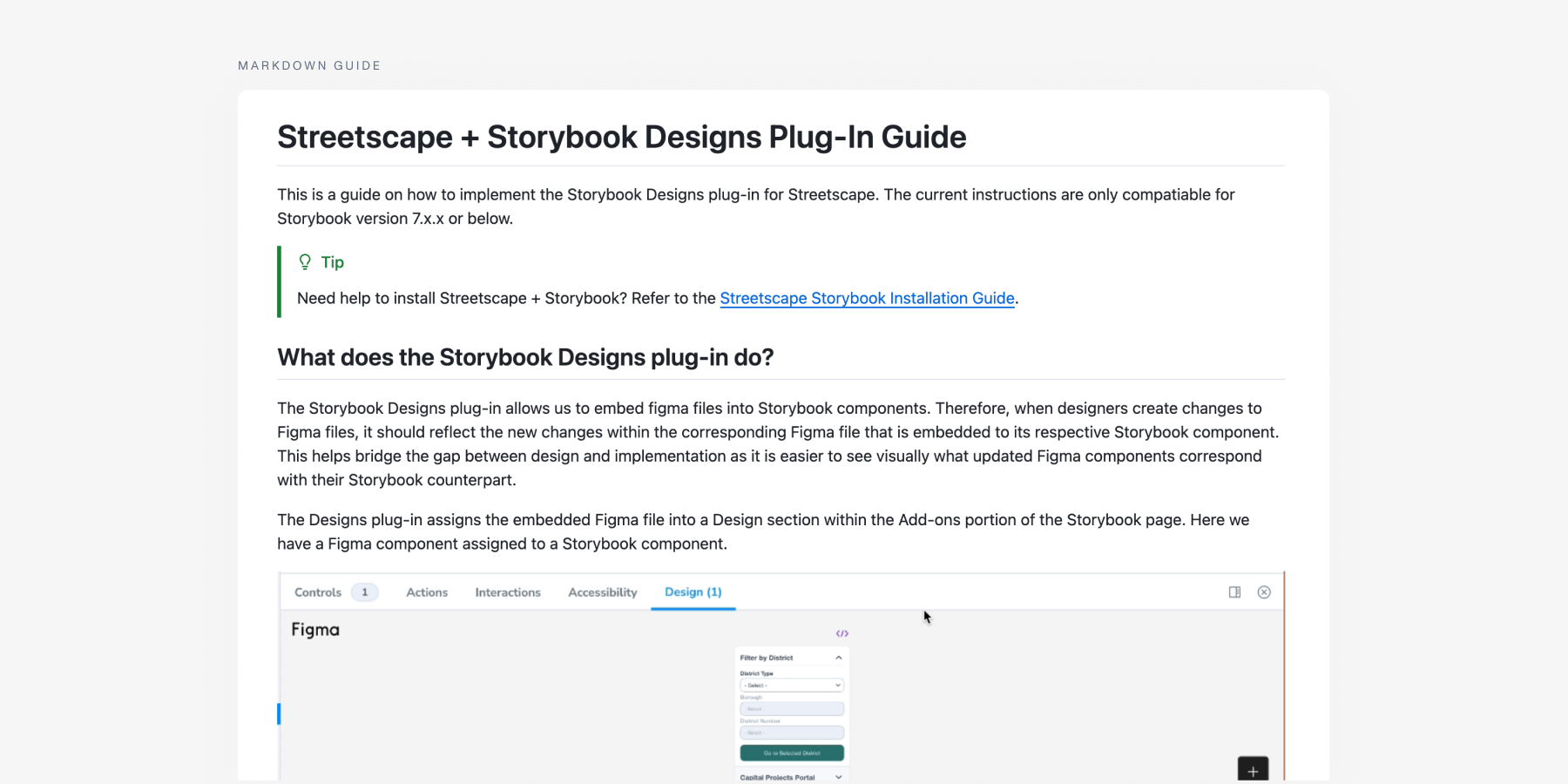Image resolution: width=1568 pixels, height=784 pixels.
Task: Open the Interactions tab
Action: tap(508, 592)
